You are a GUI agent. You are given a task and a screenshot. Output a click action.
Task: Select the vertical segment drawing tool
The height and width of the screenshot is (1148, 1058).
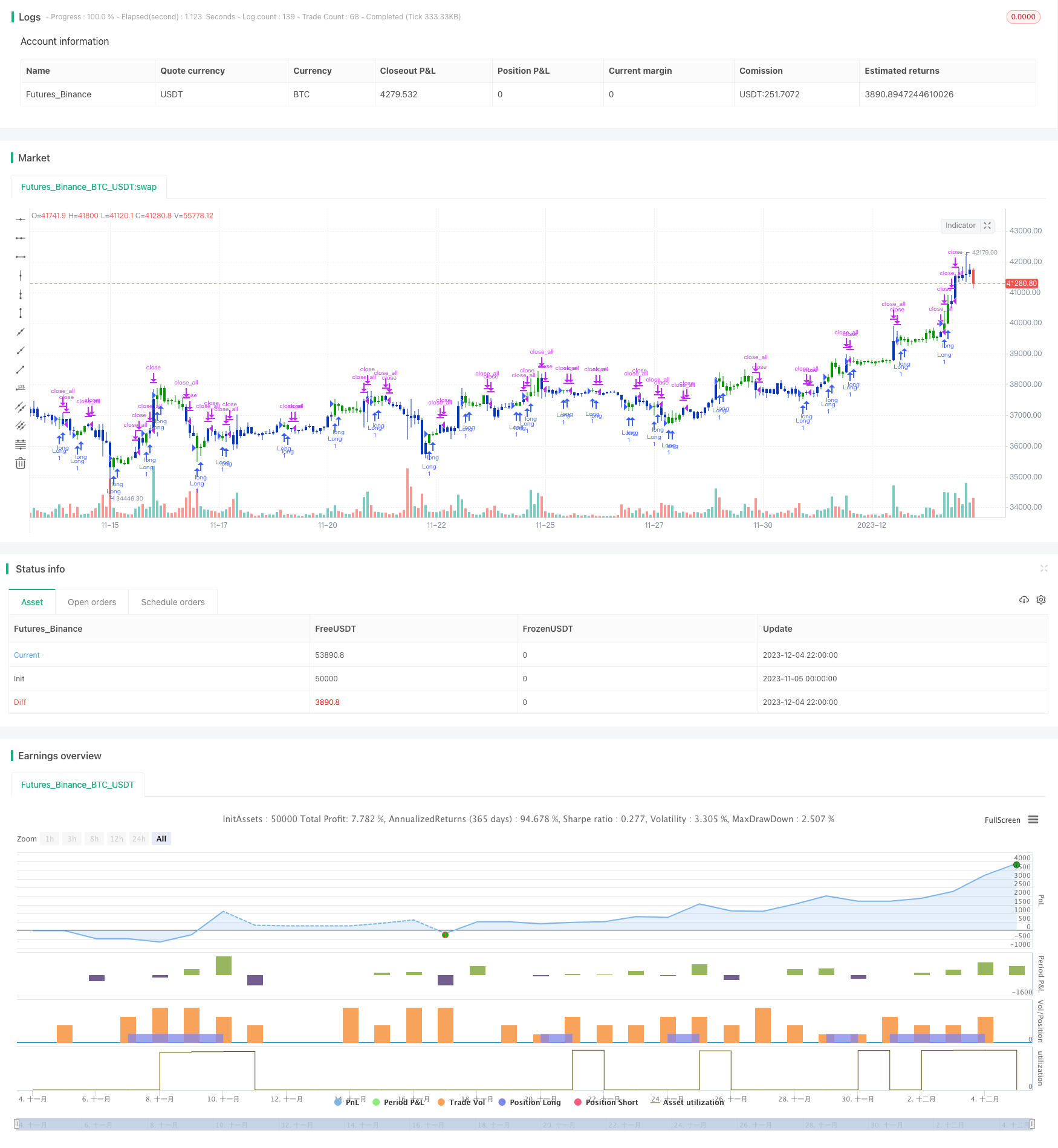[21, 313]
